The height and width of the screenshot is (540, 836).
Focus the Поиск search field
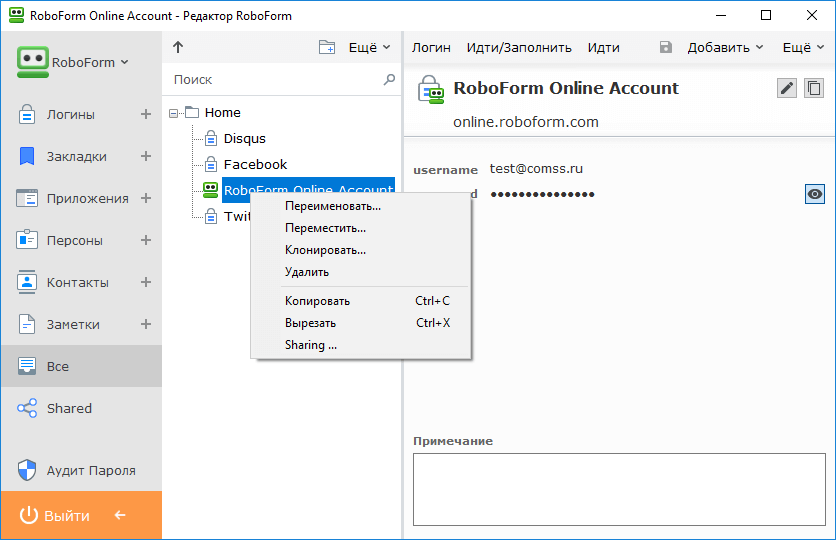pyautogui.click(x=275, y=79)
